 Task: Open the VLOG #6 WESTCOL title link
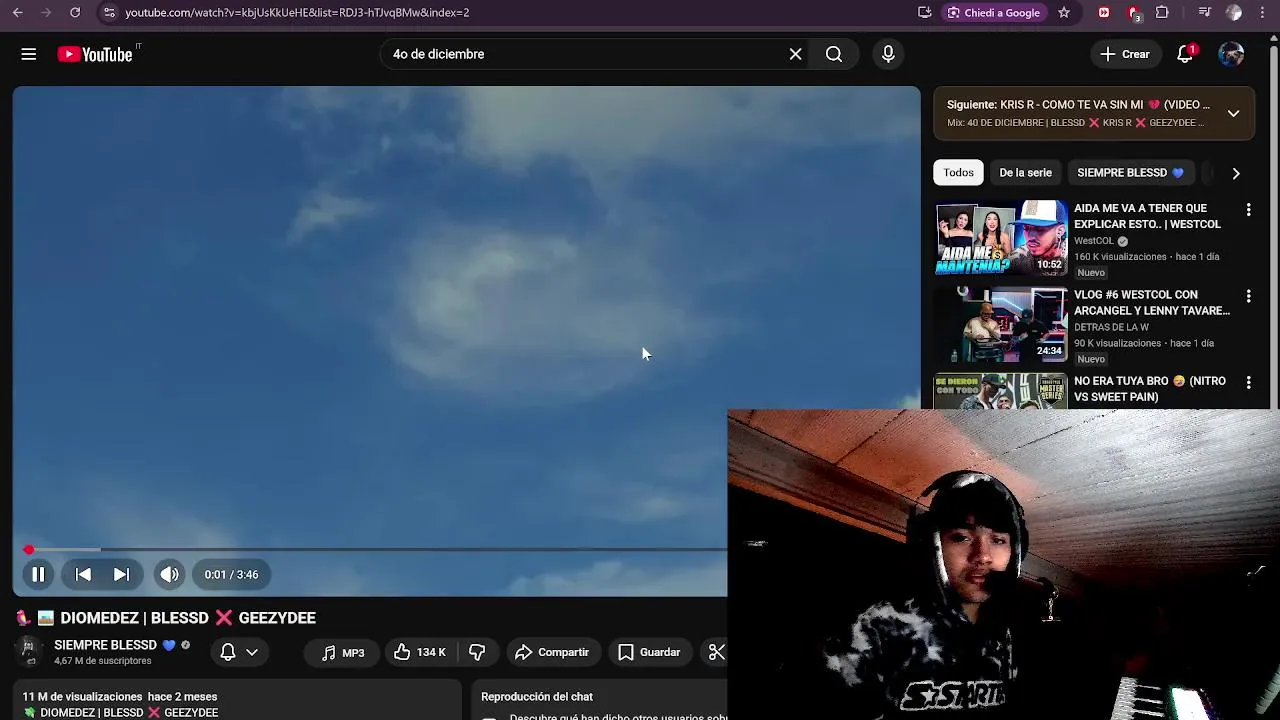[1152, 302]
